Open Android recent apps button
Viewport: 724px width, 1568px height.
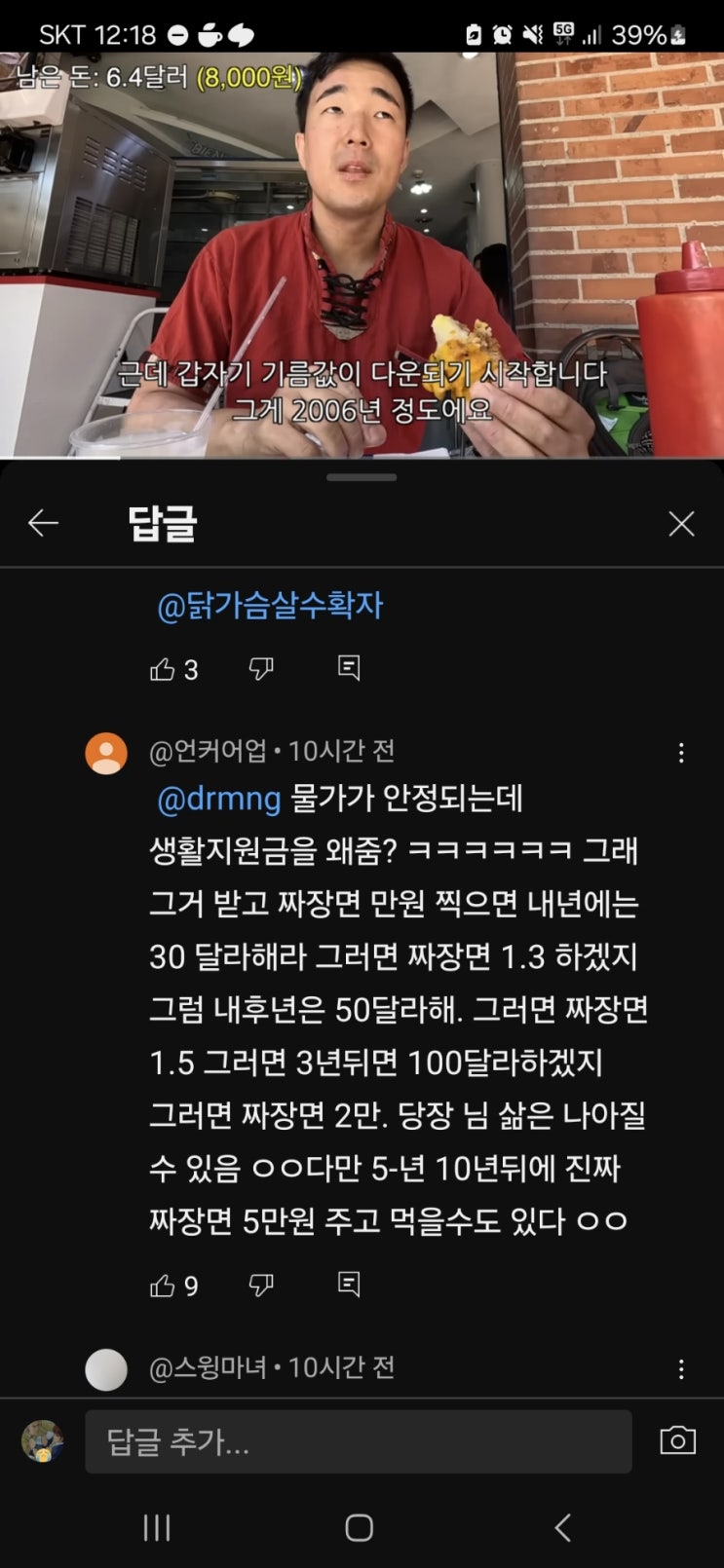pos(157,1527)
